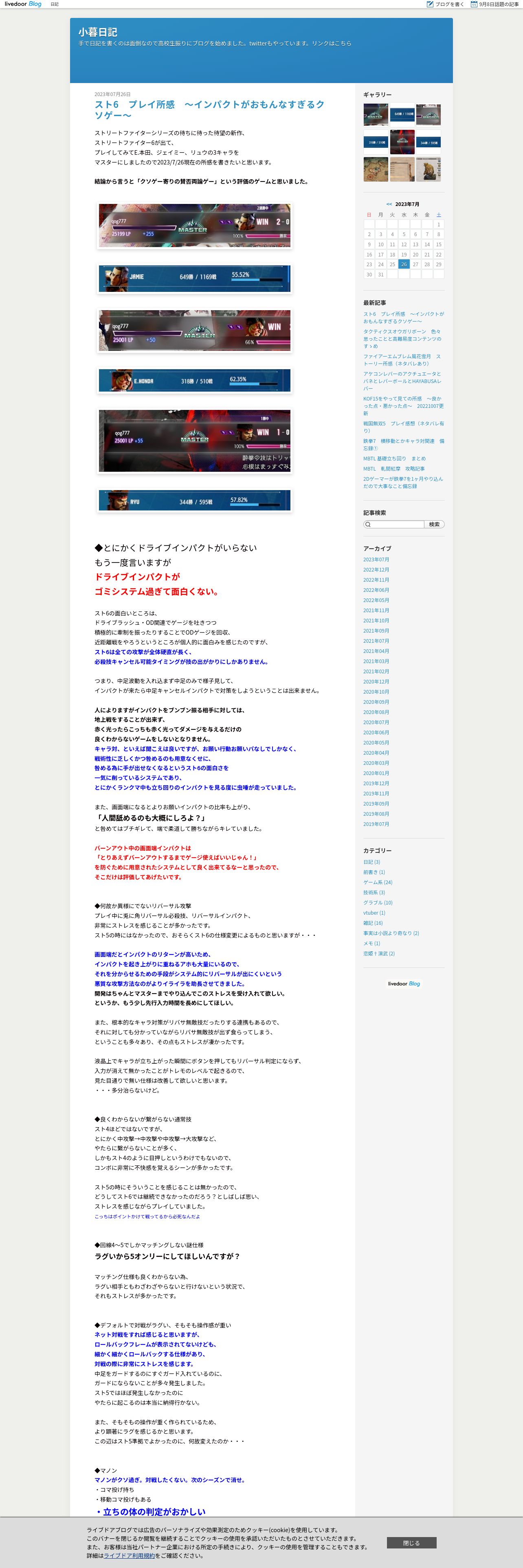Open the ブログを書く link
Screen dimensions: 523x1568
449,4
